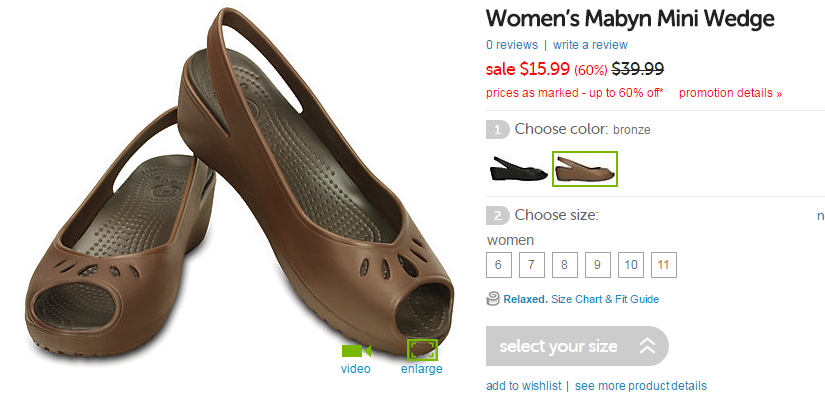Choose women's size 7
The image size is (825, 394).
tap(531, 265)
